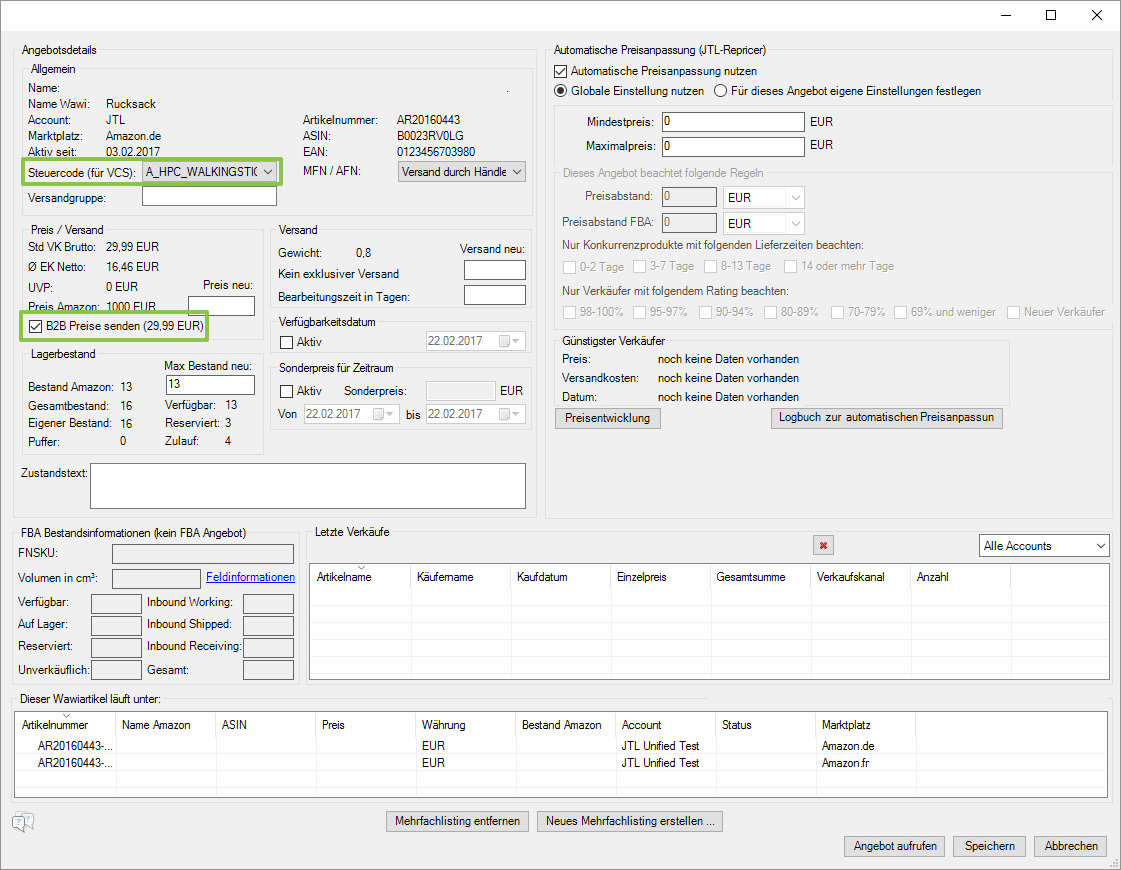The width and height of the screenshot is (1121, 870).
Task: Click Neues Mehrfachlisting erstellen button
Action: point(629,821)
